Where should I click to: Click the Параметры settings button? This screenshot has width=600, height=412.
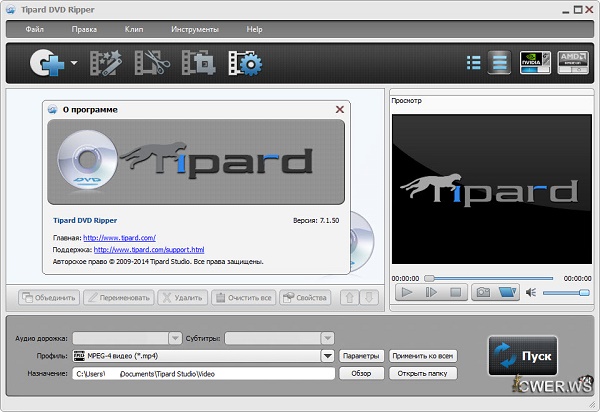[361, 356]
